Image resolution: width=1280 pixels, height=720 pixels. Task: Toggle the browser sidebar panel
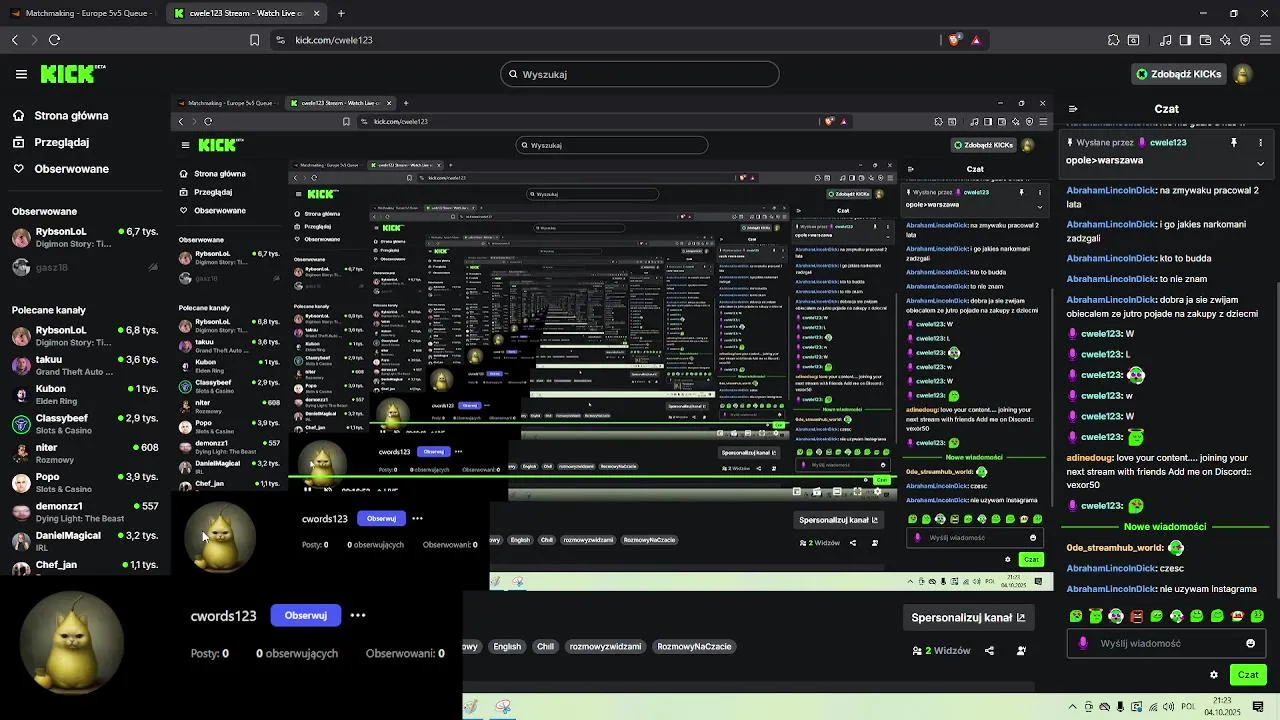1185,40
